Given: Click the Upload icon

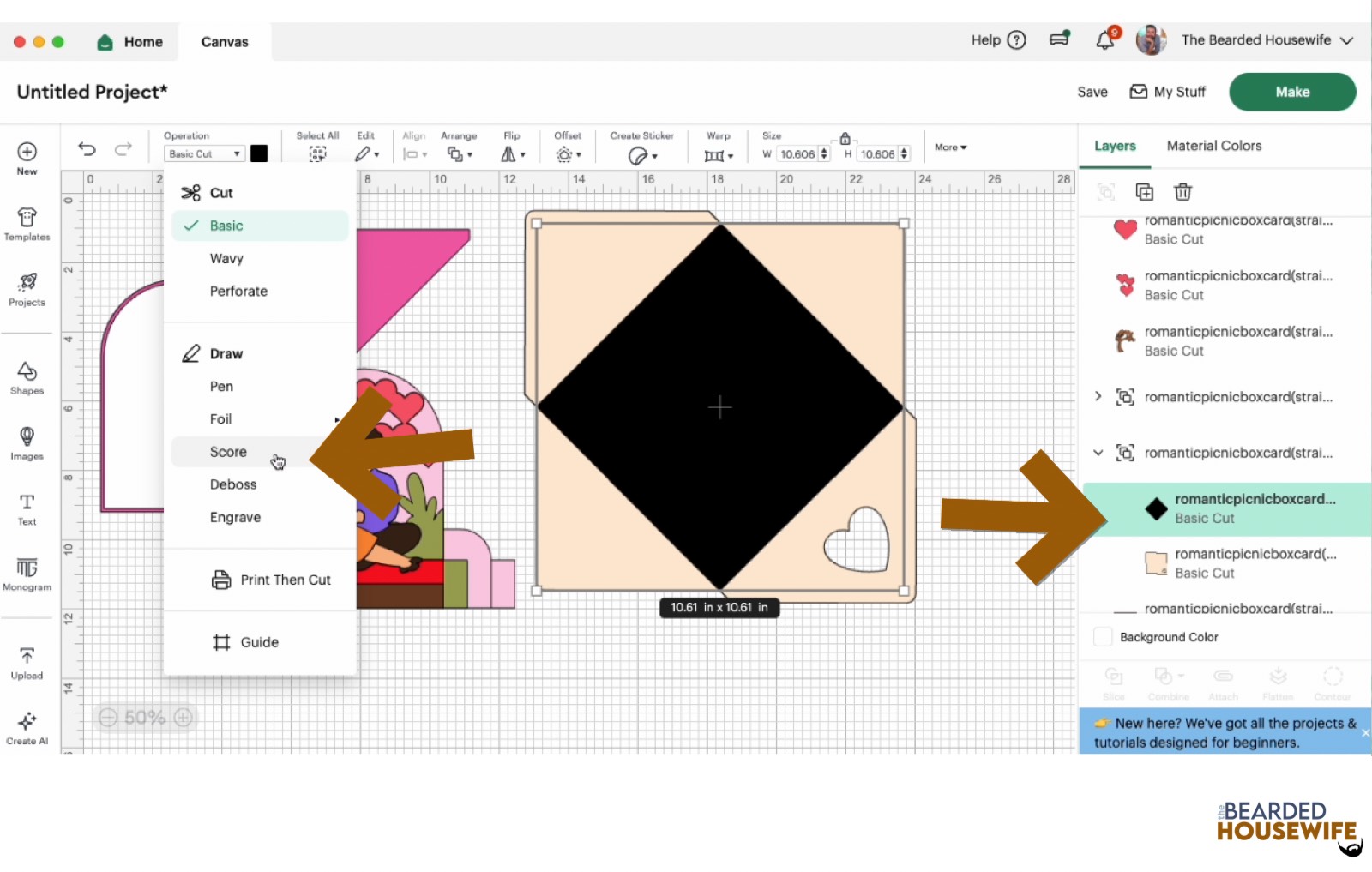Looking at the screenshot, I should pyautogui.click(x=27, y=663).
